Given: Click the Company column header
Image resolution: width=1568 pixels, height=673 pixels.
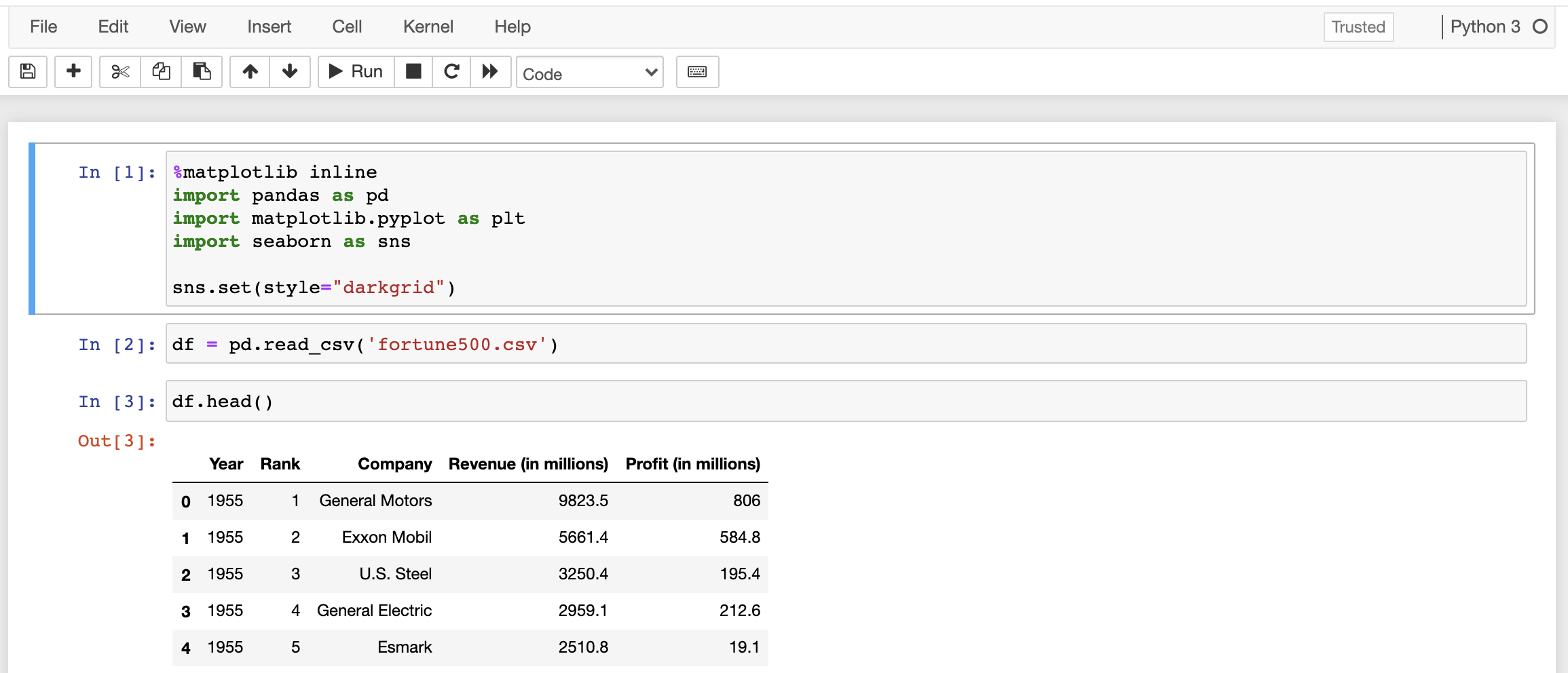Looking at the screenshot, I should click(x=395, y=464).
